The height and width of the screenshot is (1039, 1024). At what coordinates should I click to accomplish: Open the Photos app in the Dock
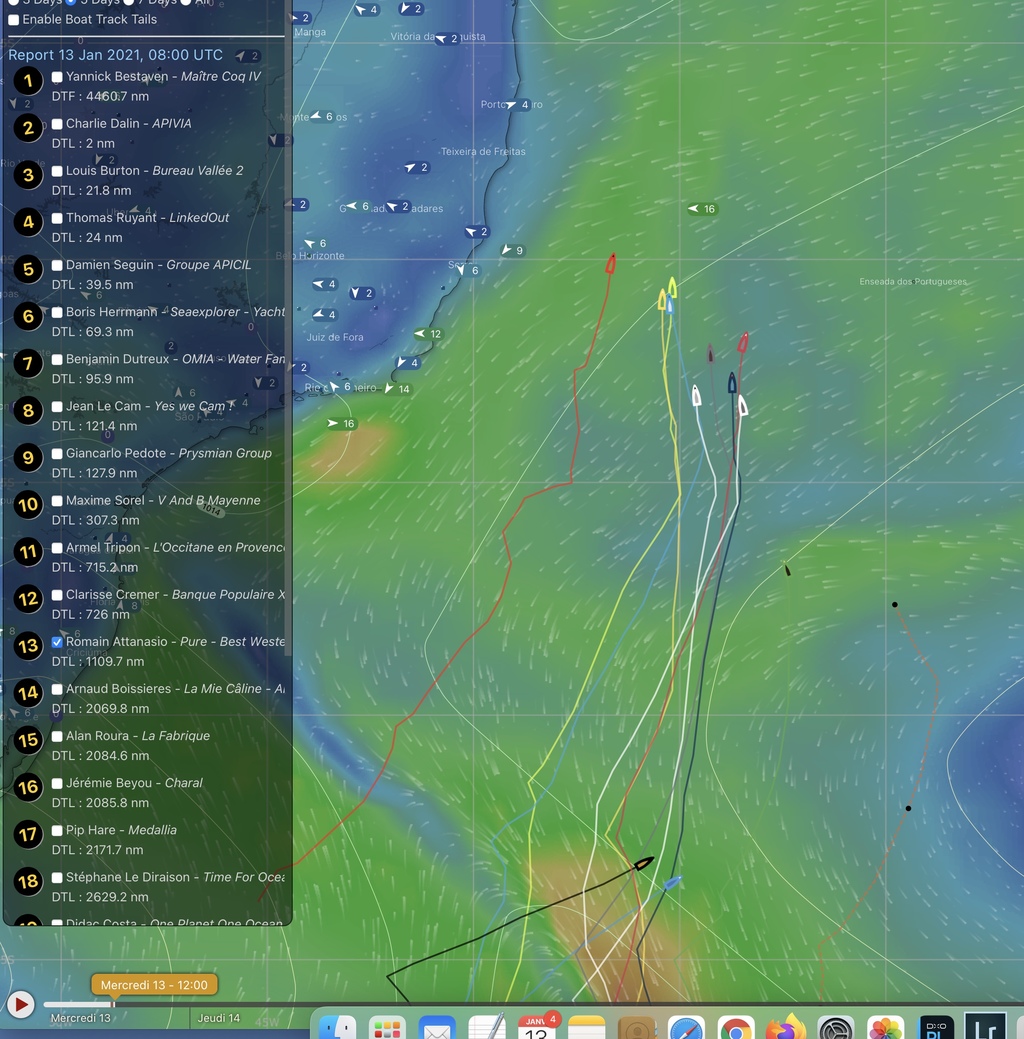885,1027
